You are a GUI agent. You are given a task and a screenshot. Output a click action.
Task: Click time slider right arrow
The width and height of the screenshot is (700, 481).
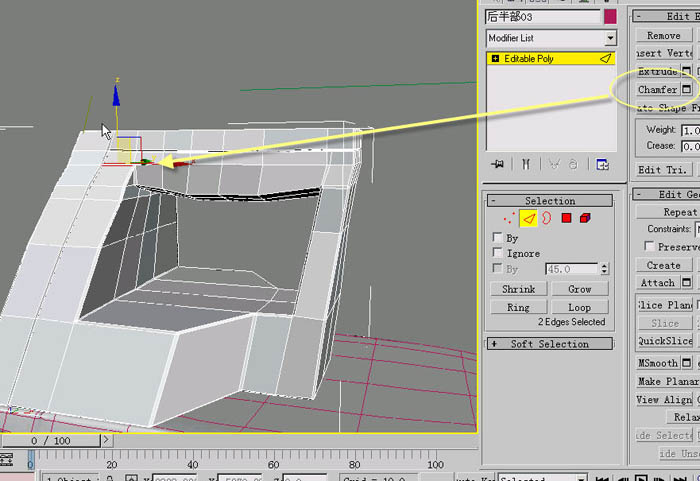tap(106, 440)
